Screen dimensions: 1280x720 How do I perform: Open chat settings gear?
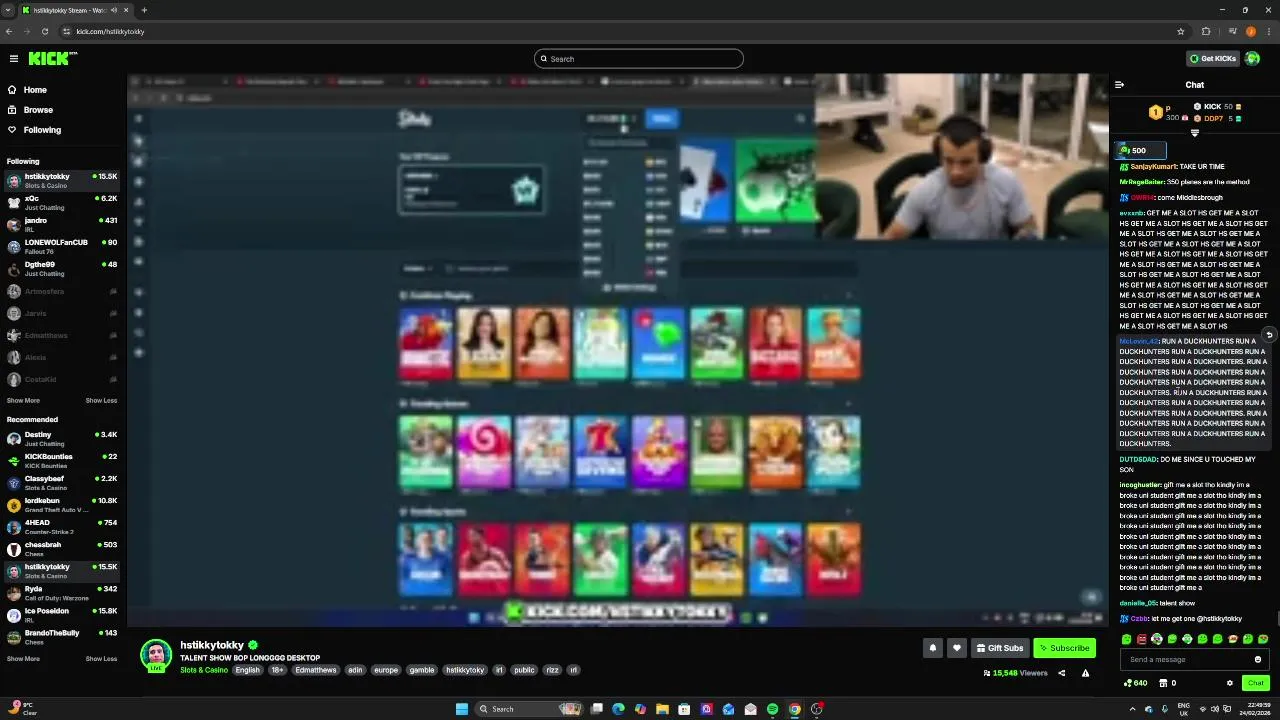point(1229,683)
